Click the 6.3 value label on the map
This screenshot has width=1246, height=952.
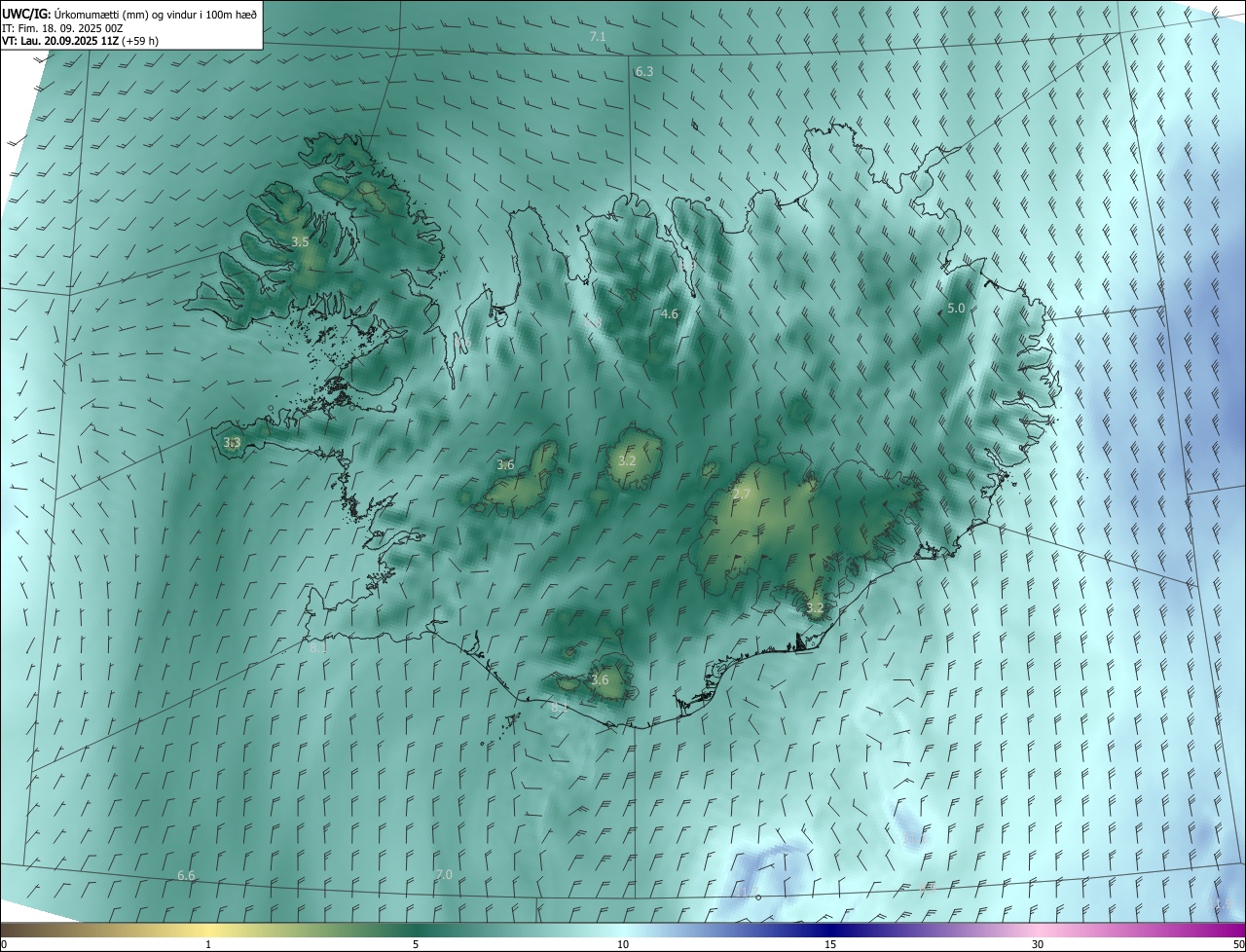[644, 72]
